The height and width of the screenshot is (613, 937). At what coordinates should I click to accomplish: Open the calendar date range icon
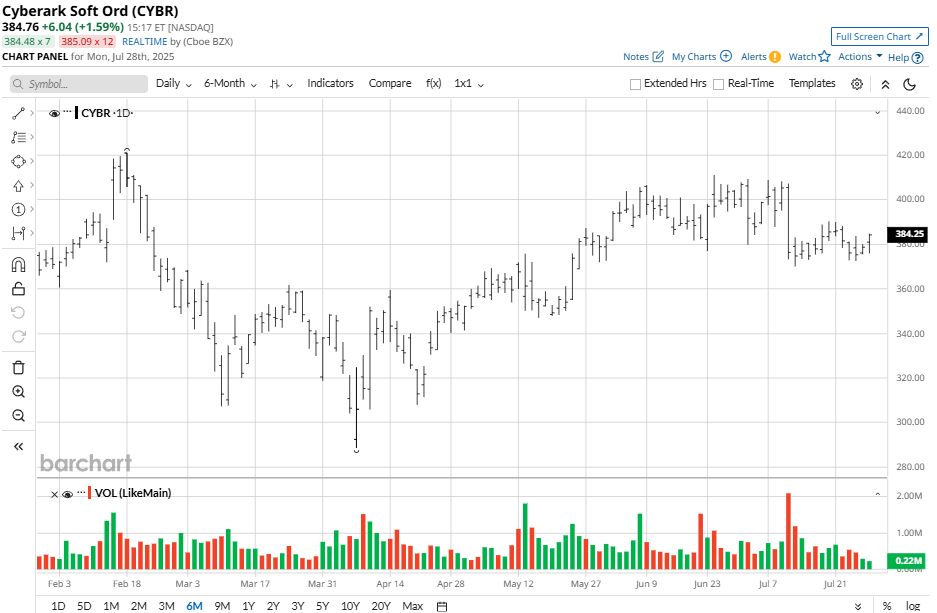tap(442, 606)
